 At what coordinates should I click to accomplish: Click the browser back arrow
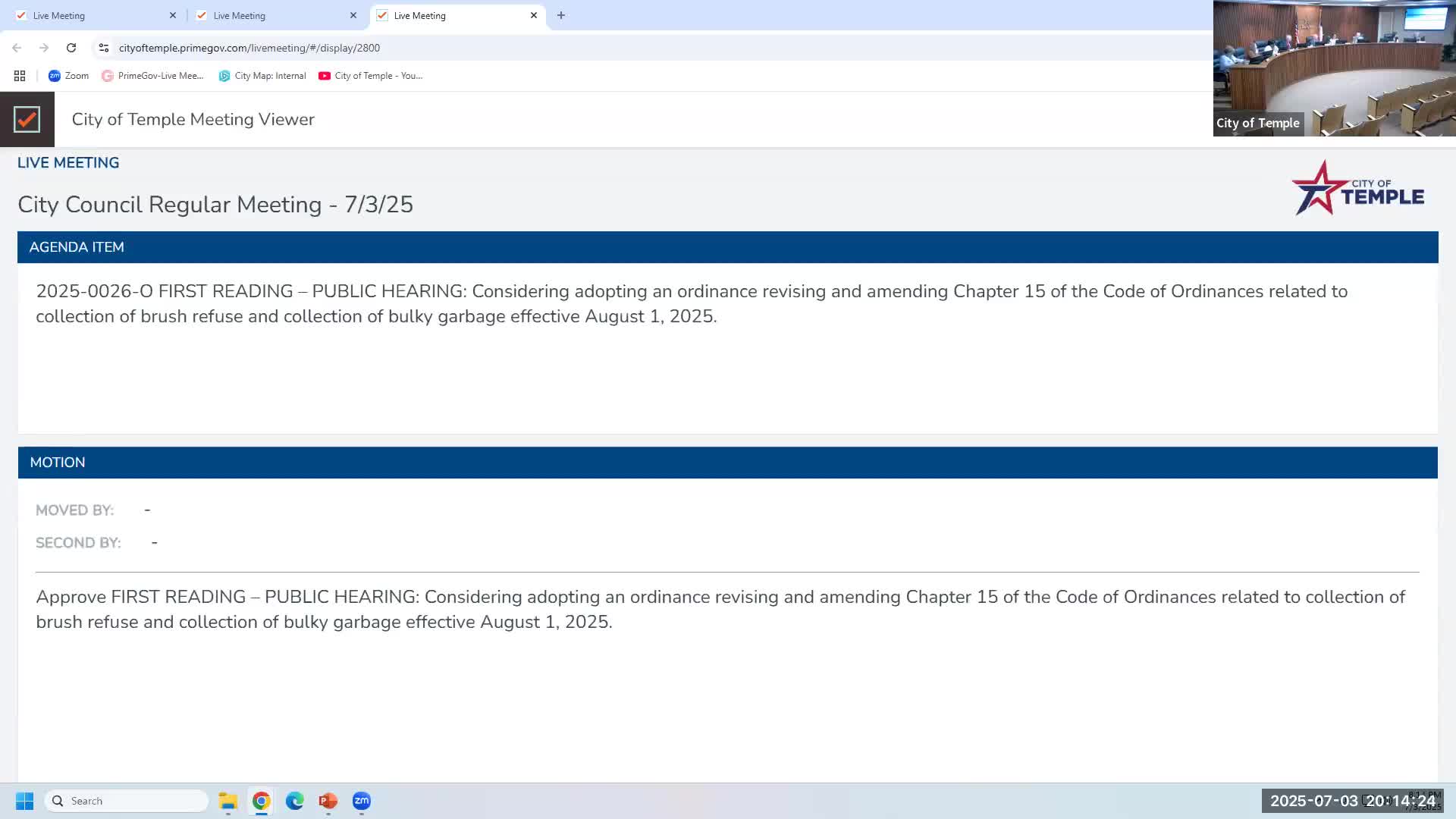coord(17,48)
